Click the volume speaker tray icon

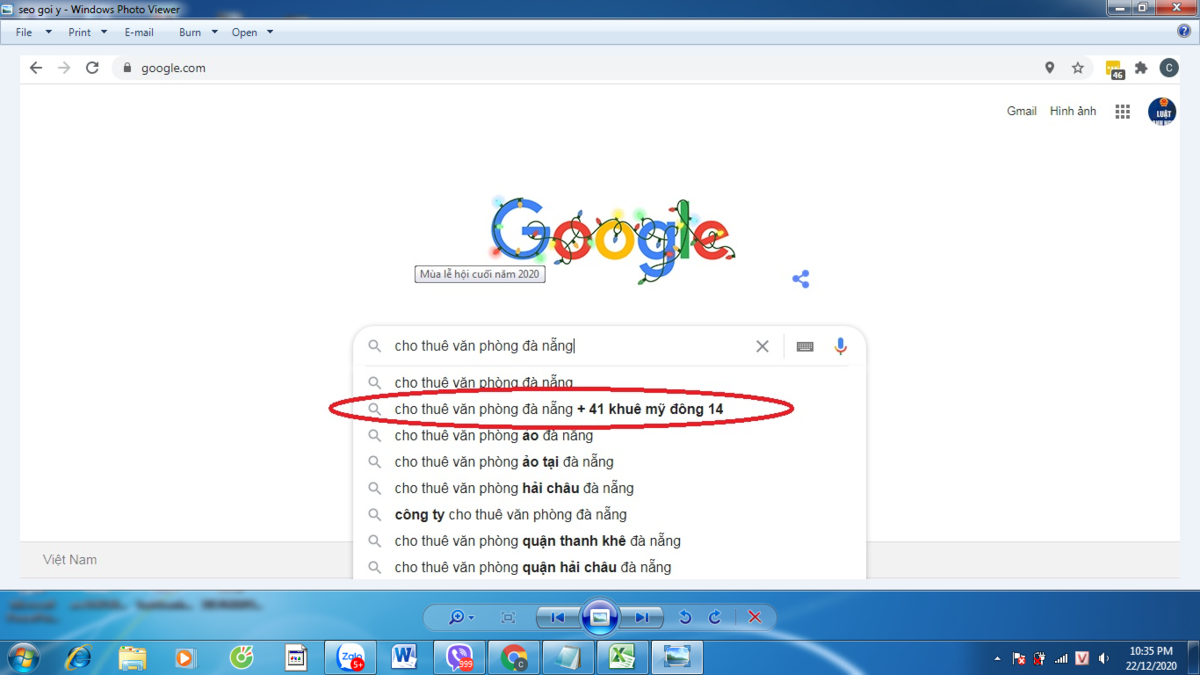click(x=1104, y=659)
